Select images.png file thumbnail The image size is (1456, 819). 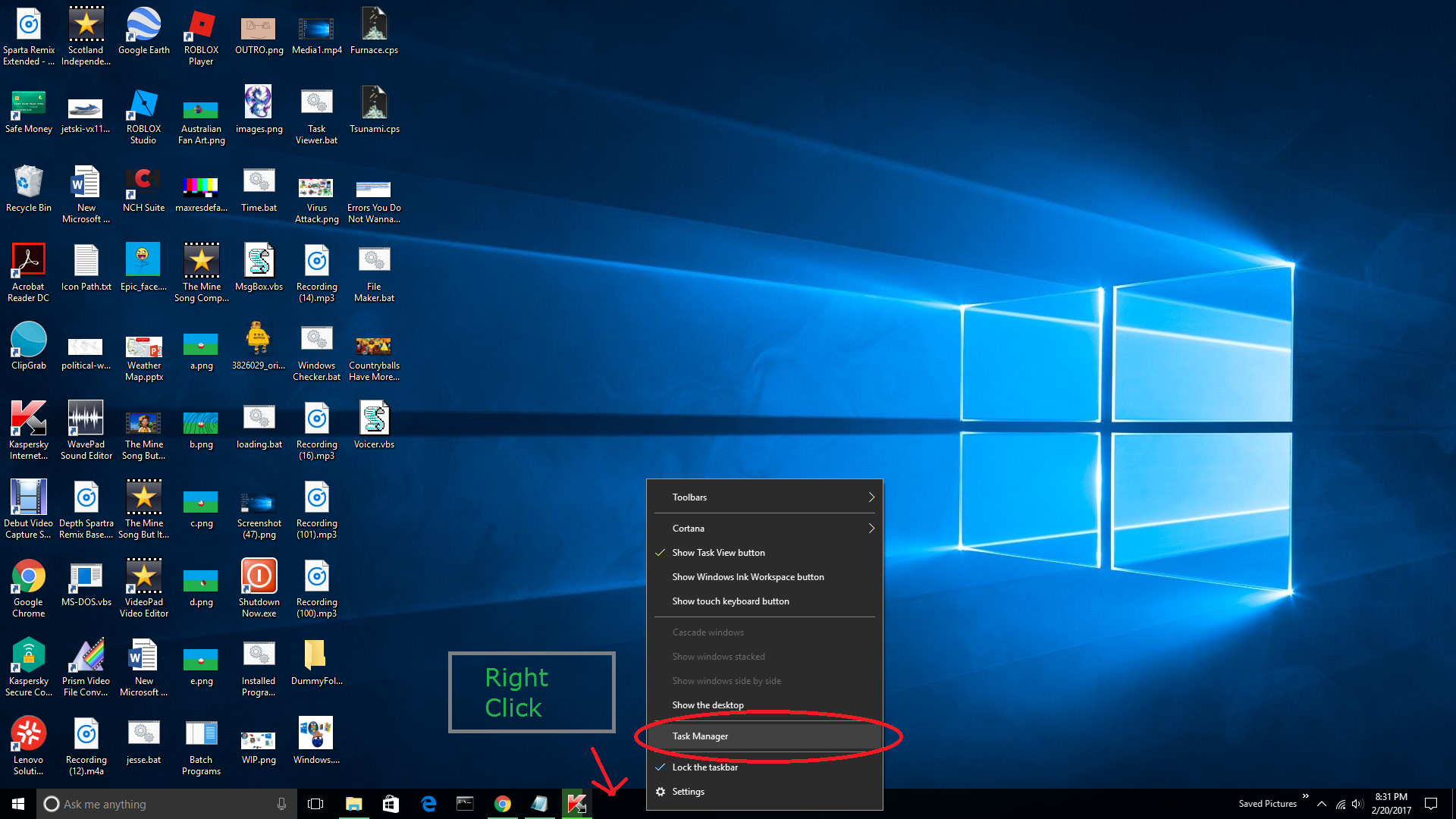tap(259, 111)
